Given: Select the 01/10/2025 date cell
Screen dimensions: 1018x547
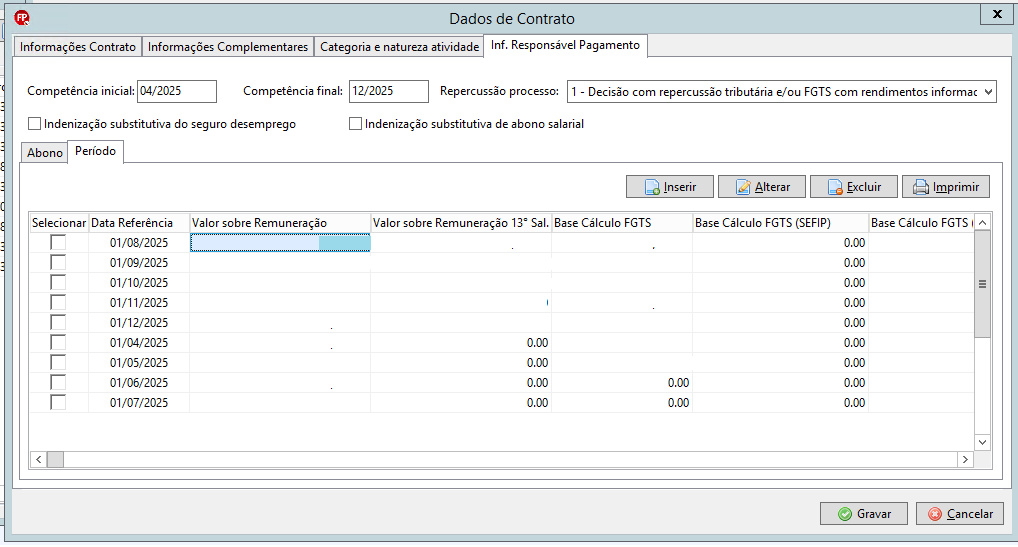Looking at the screenshot, I should coord(139,283).
